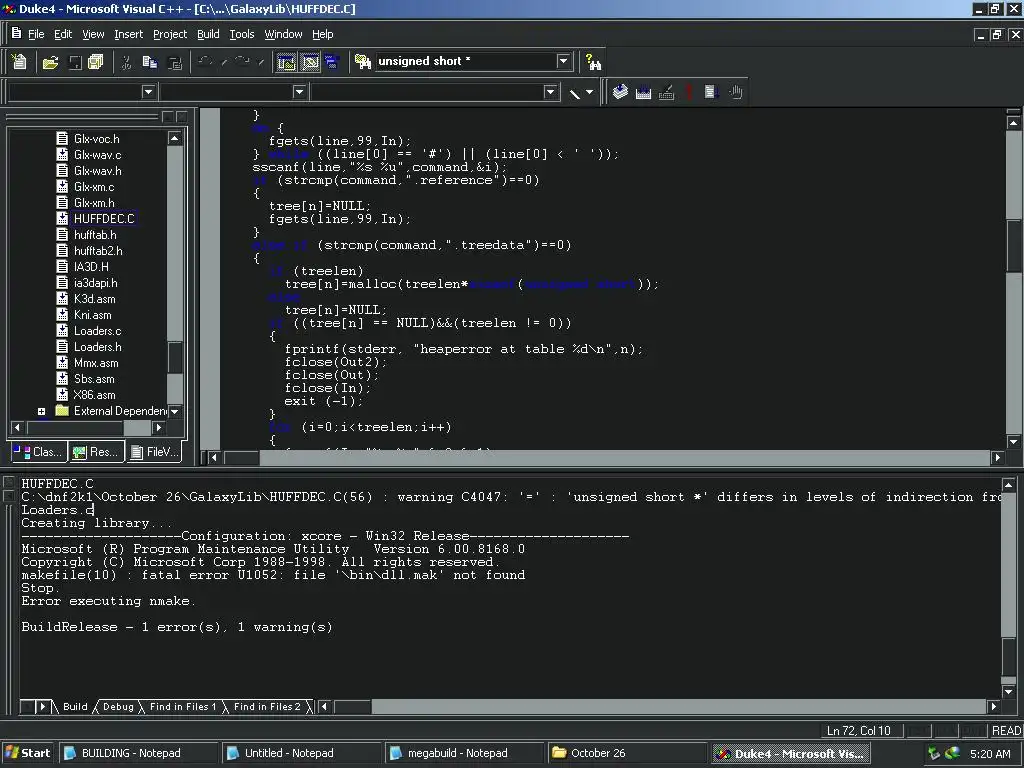Screen dimensions: 1024x768
Task: Click the Redo arrow icon
Action: click(242, 62)
